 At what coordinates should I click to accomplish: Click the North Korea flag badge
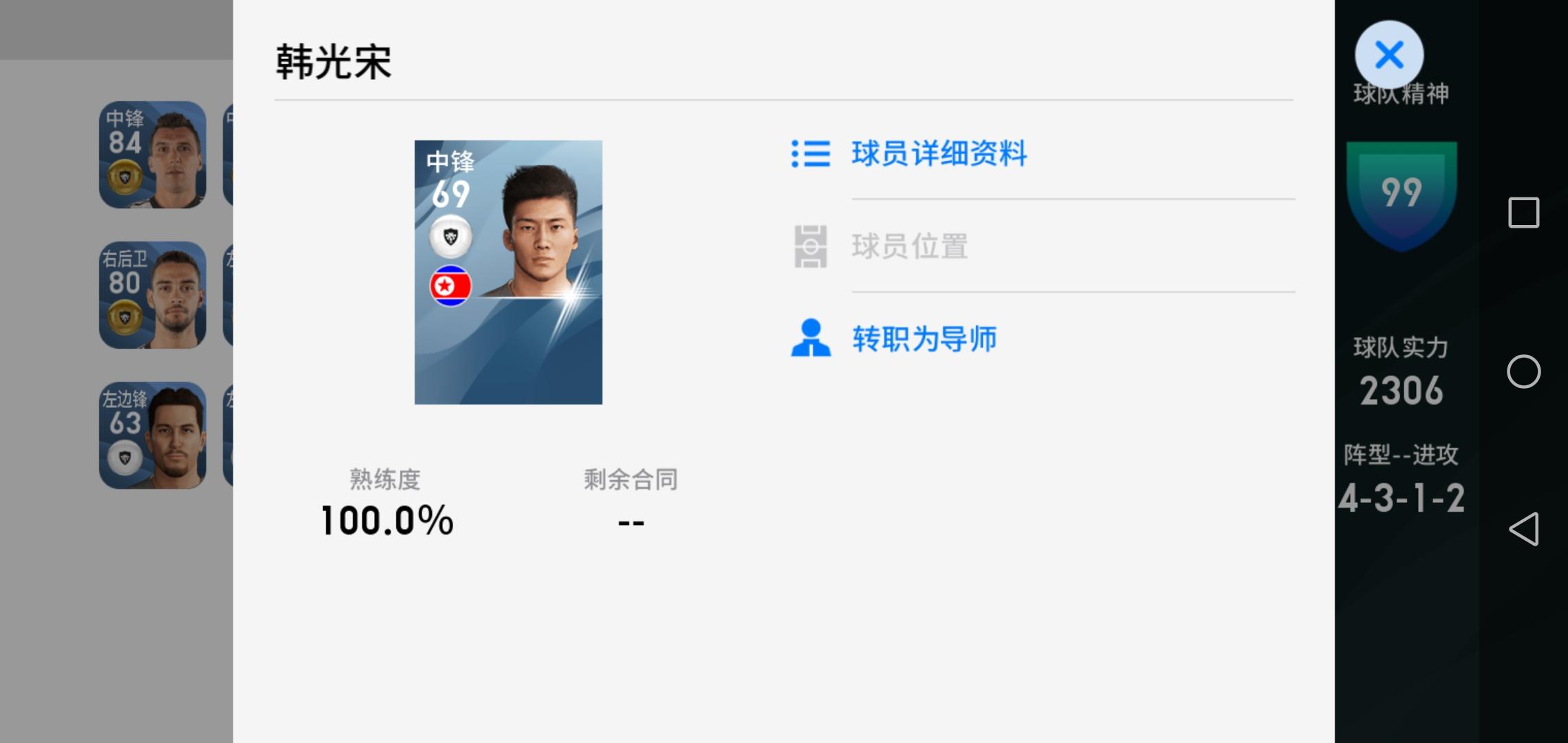tap(450, 286)
